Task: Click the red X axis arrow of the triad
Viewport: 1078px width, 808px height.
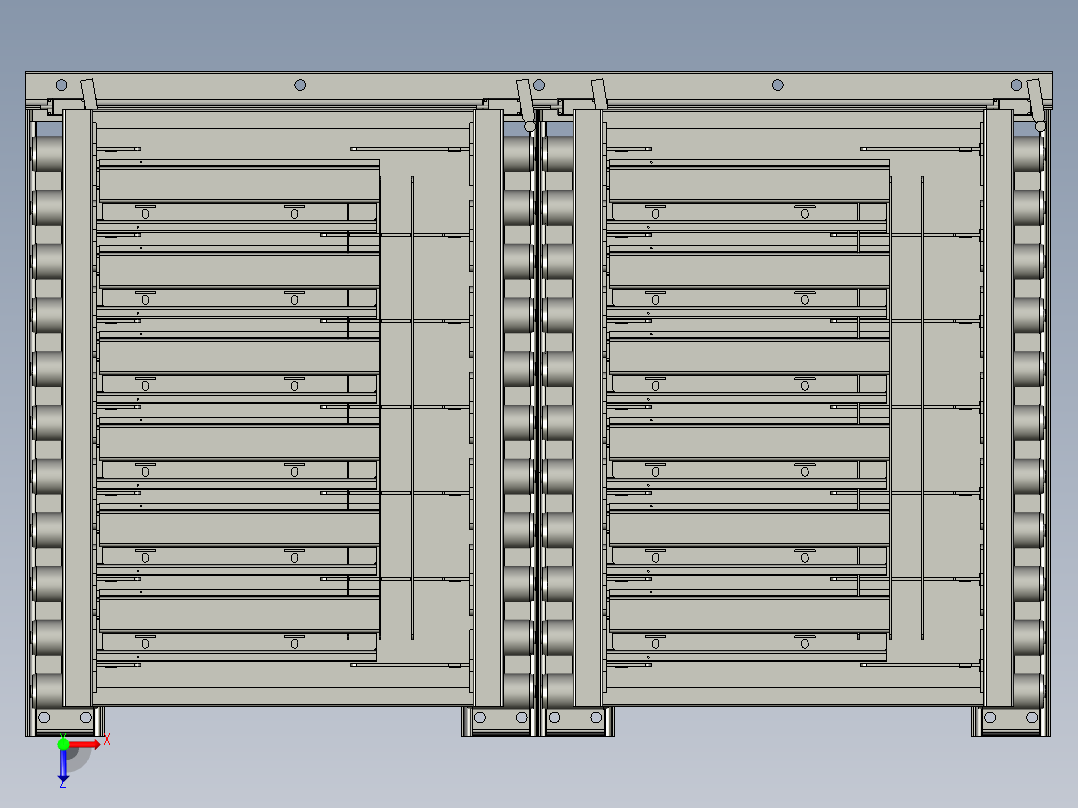Action: [84, 744]
